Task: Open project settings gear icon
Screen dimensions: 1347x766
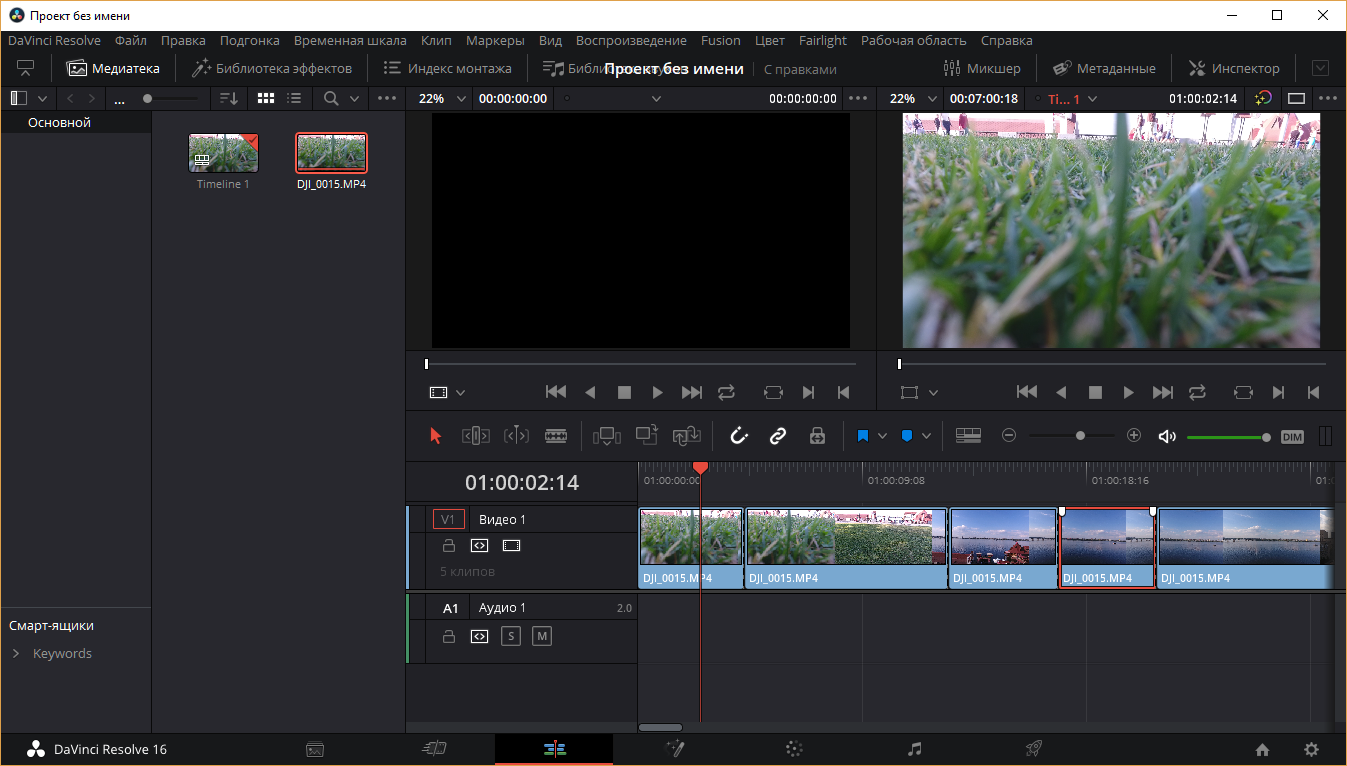Action: point(1311,749)
